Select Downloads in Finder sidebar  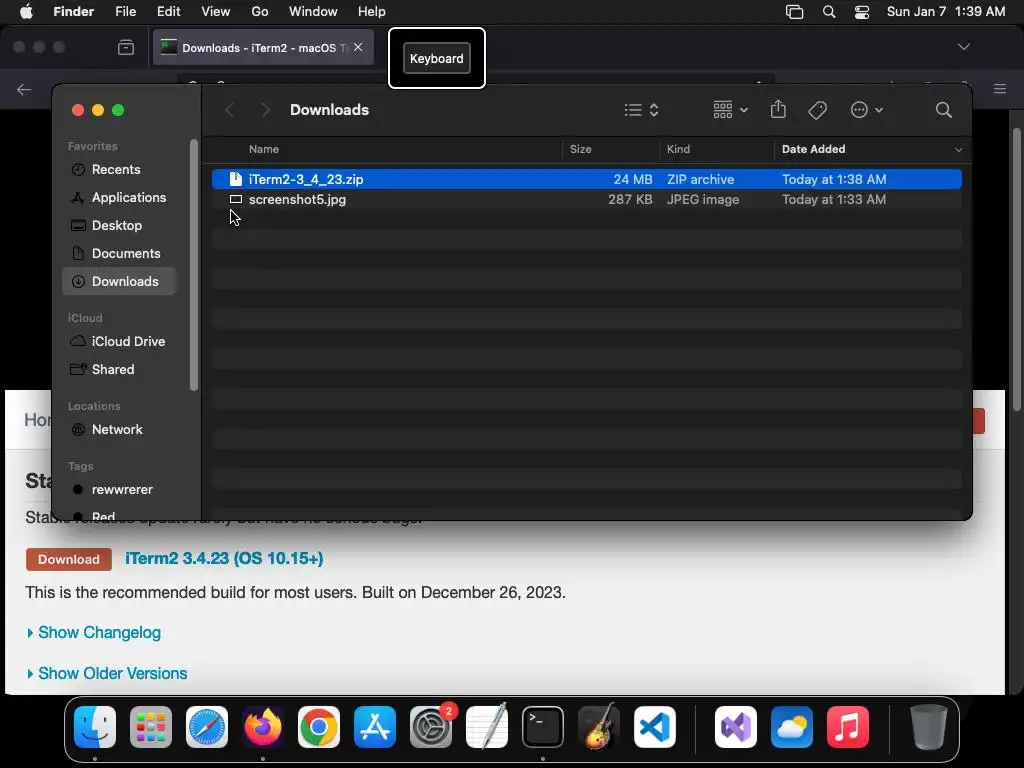(119, 281)
